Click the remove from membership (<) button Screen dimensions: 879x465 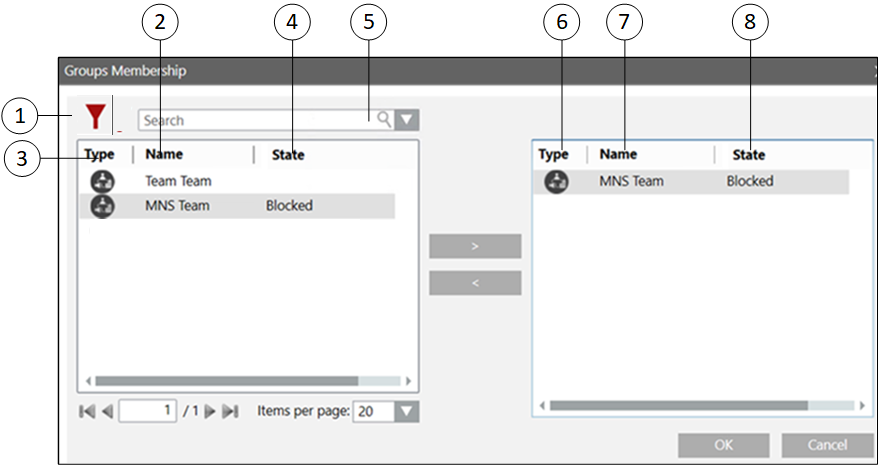475,283
